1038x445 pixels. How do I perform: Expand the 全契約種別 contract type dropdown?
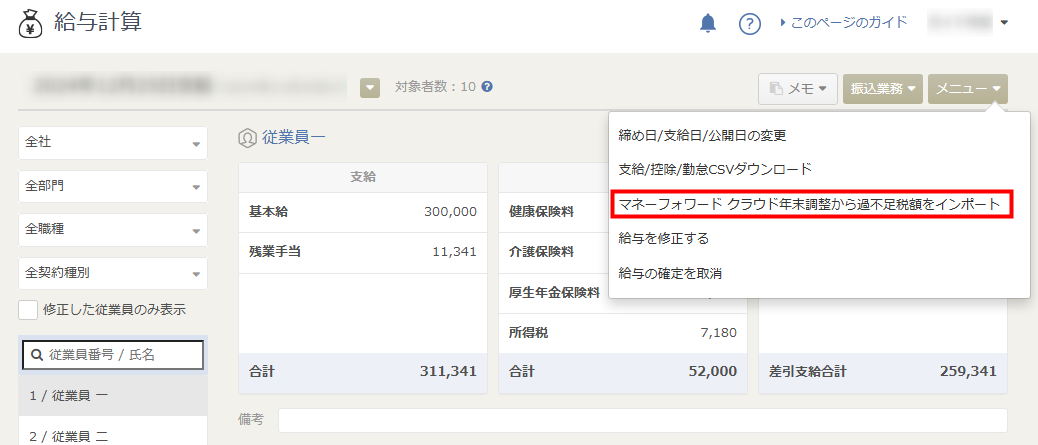(113, 273)
